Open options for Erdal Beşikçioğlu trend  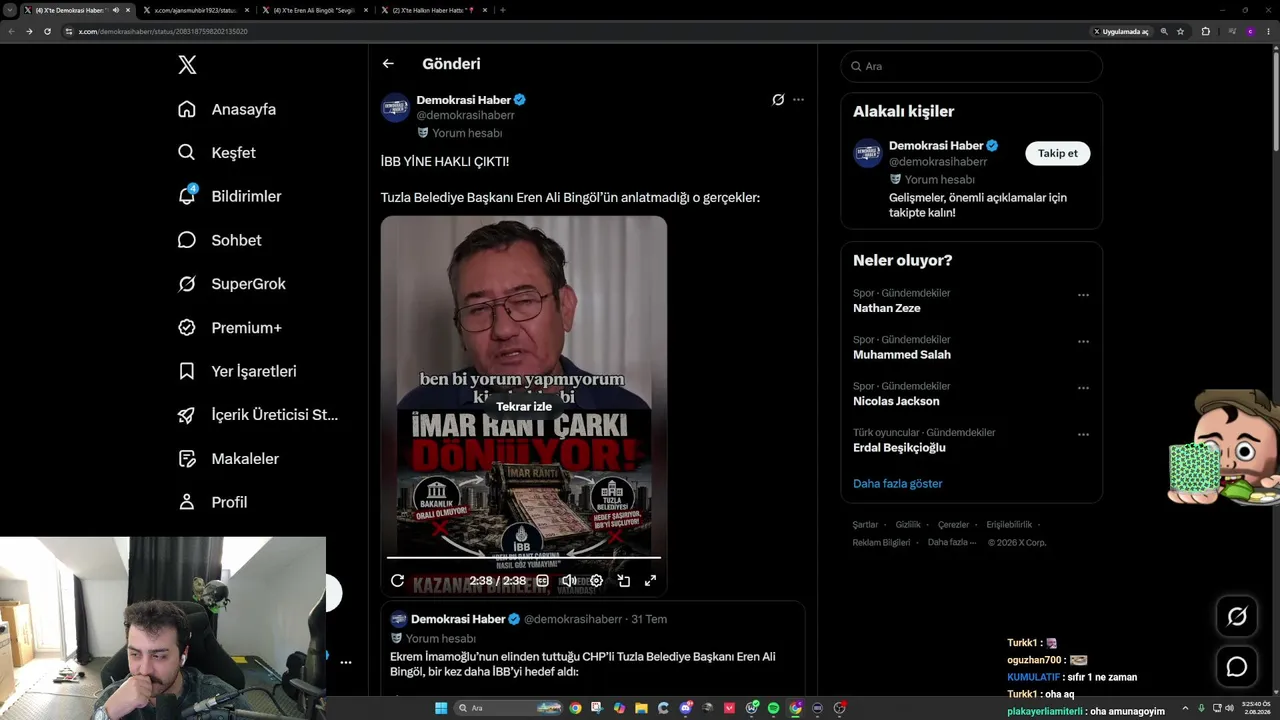tap(1083, 435)
